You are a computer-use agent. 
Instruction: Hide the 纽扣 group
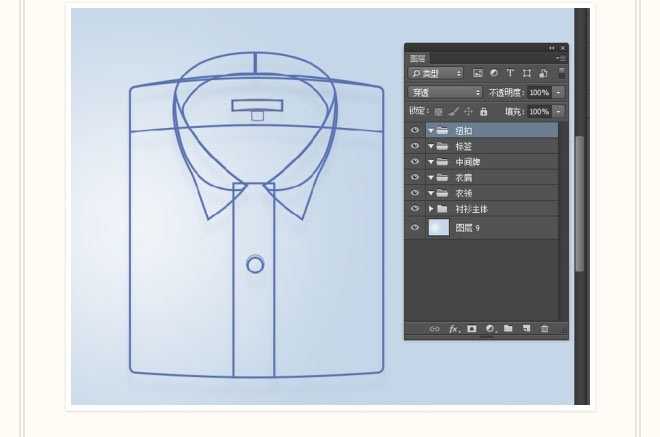[414, 131]
